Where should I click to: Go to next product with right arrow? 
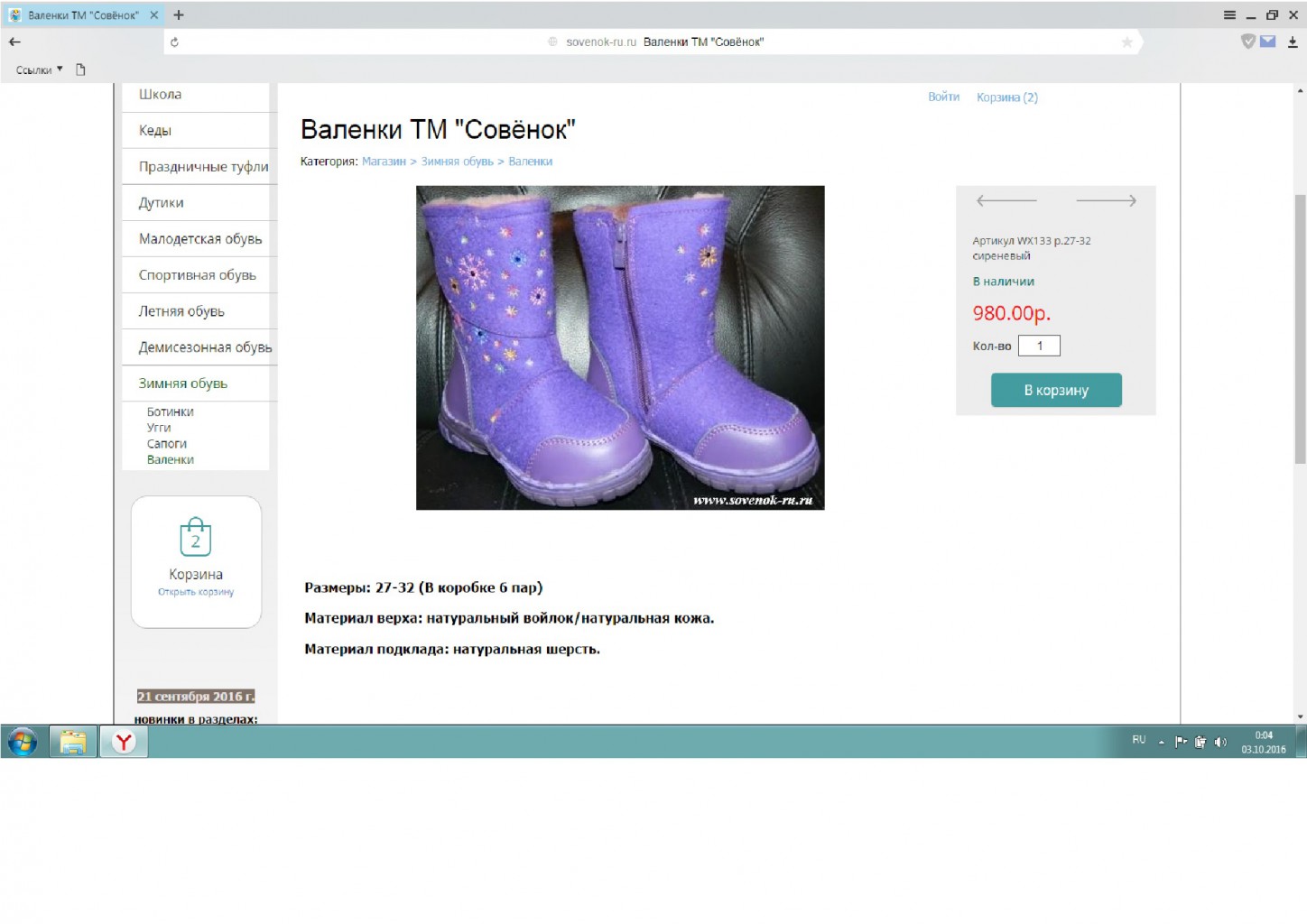(x=1106, y=200)
